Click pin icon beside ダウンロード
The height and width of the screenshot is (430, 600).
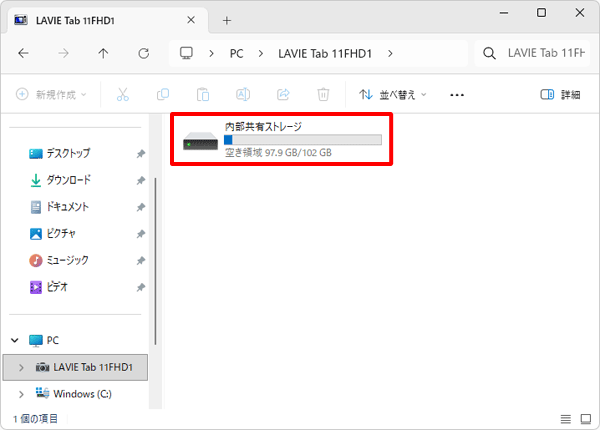pyautogui.click(x=141, y=180)
